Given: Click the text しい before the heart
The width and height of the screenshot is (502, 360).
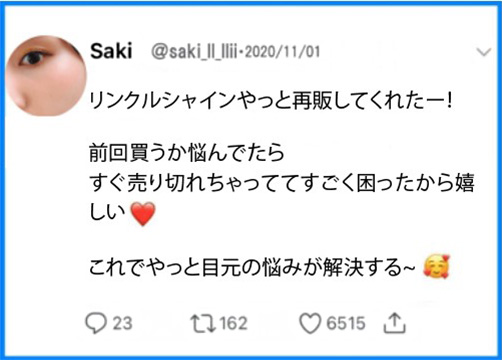Looking at the screenshot, I should [x=107, y=212].
